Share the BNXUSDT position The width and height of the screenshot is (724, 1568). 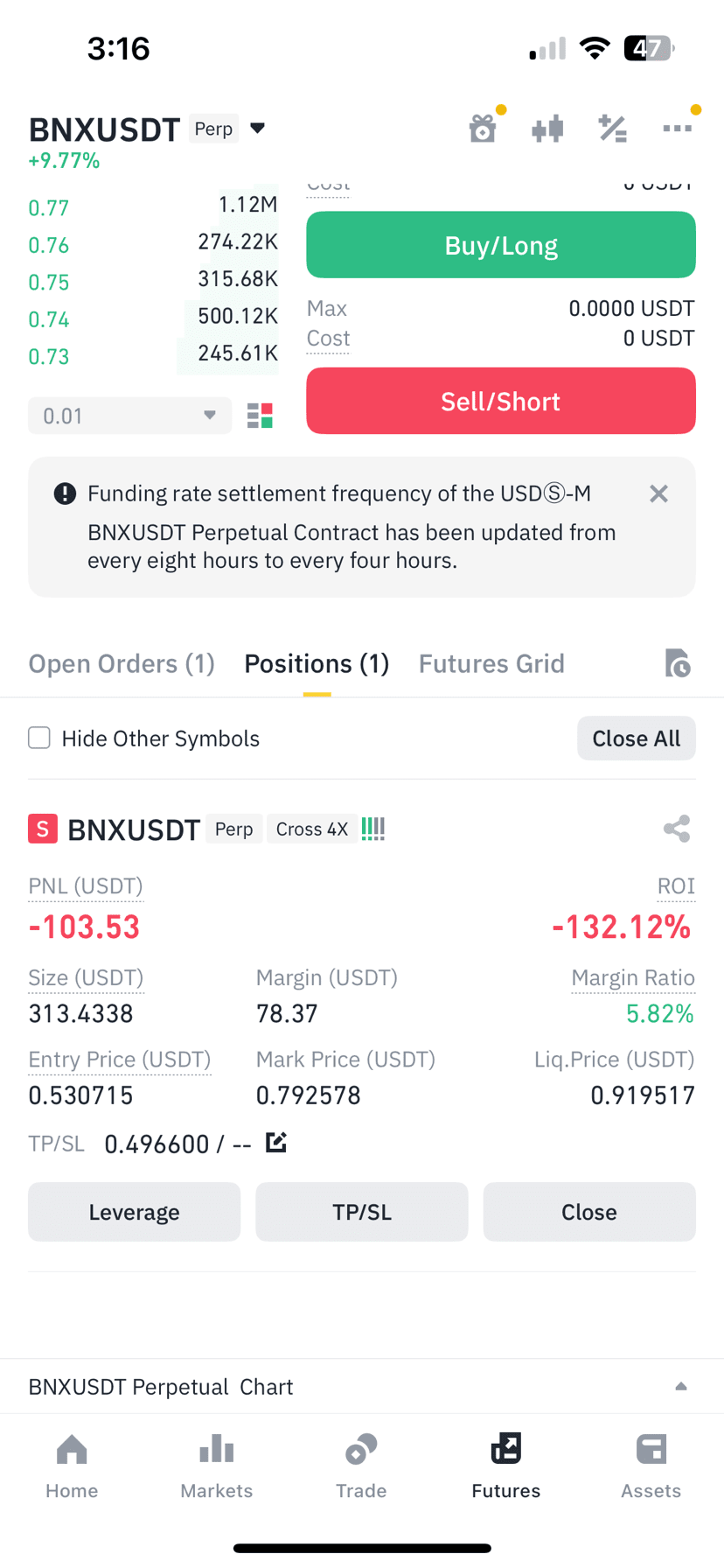(677, 829)
